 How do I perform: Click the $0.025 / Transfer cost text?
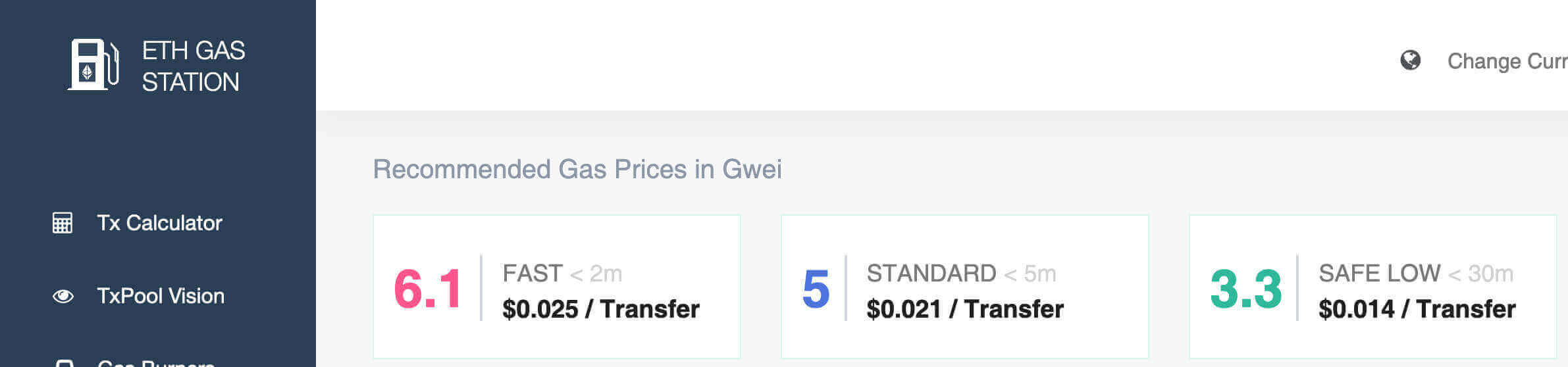[x=600, y=309]
